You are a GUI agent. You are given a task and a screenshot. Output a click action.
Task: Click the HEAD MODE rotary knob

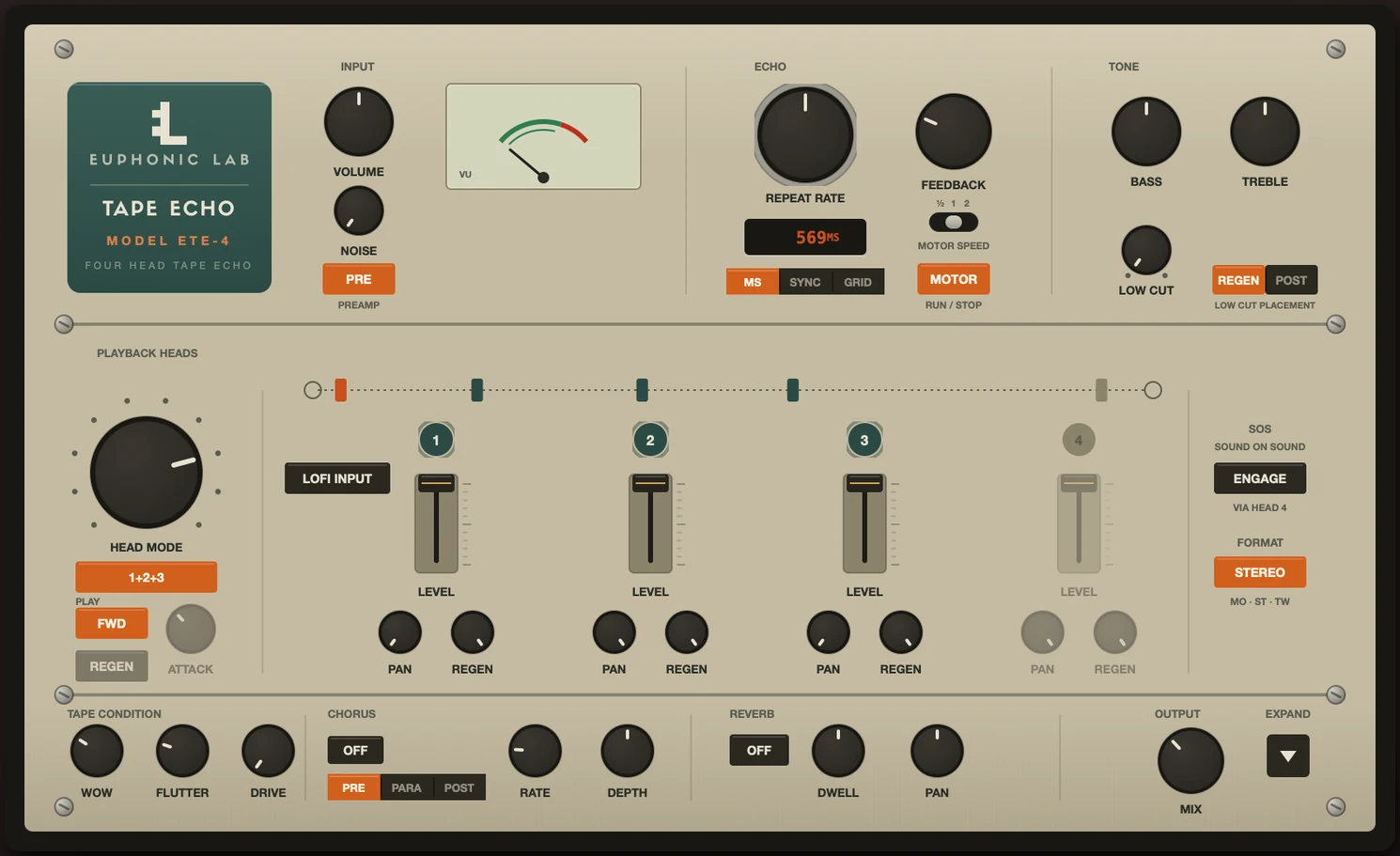click(147, 472)
